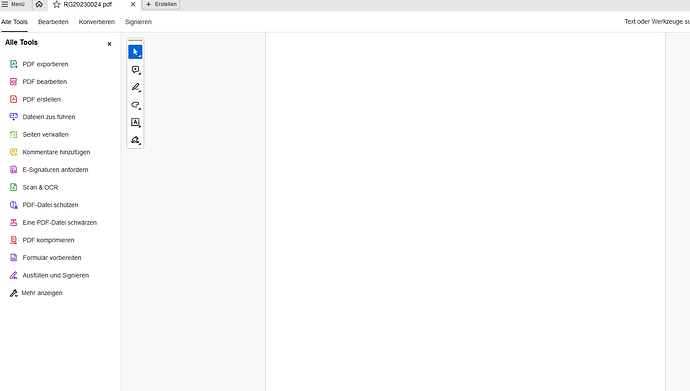Click the E-Signaturen anfordern icon
The image size is (690, 391).
(14, 170)
